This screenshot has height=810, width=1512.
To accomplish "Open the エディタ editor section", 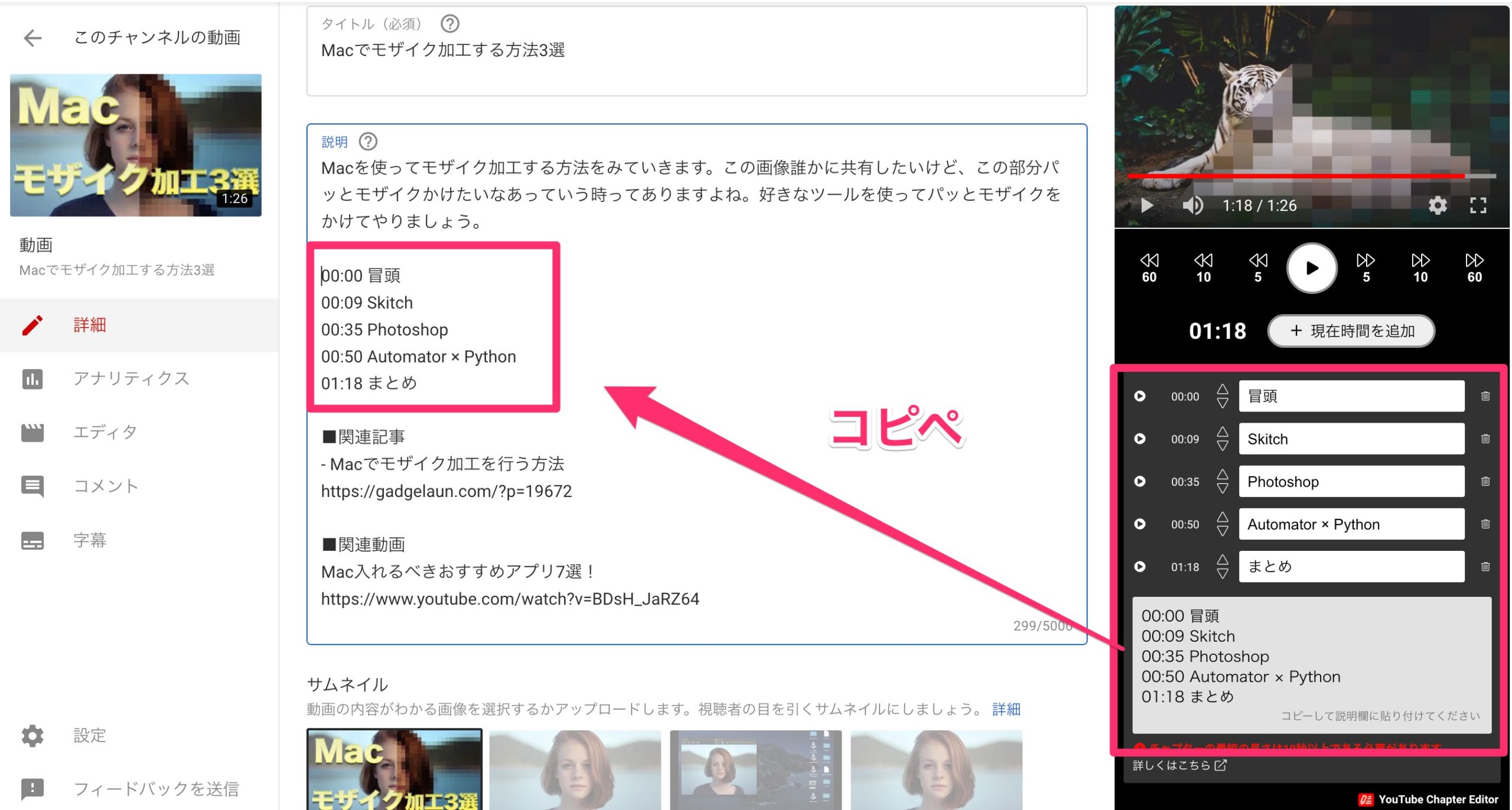I will click(139, 432).
